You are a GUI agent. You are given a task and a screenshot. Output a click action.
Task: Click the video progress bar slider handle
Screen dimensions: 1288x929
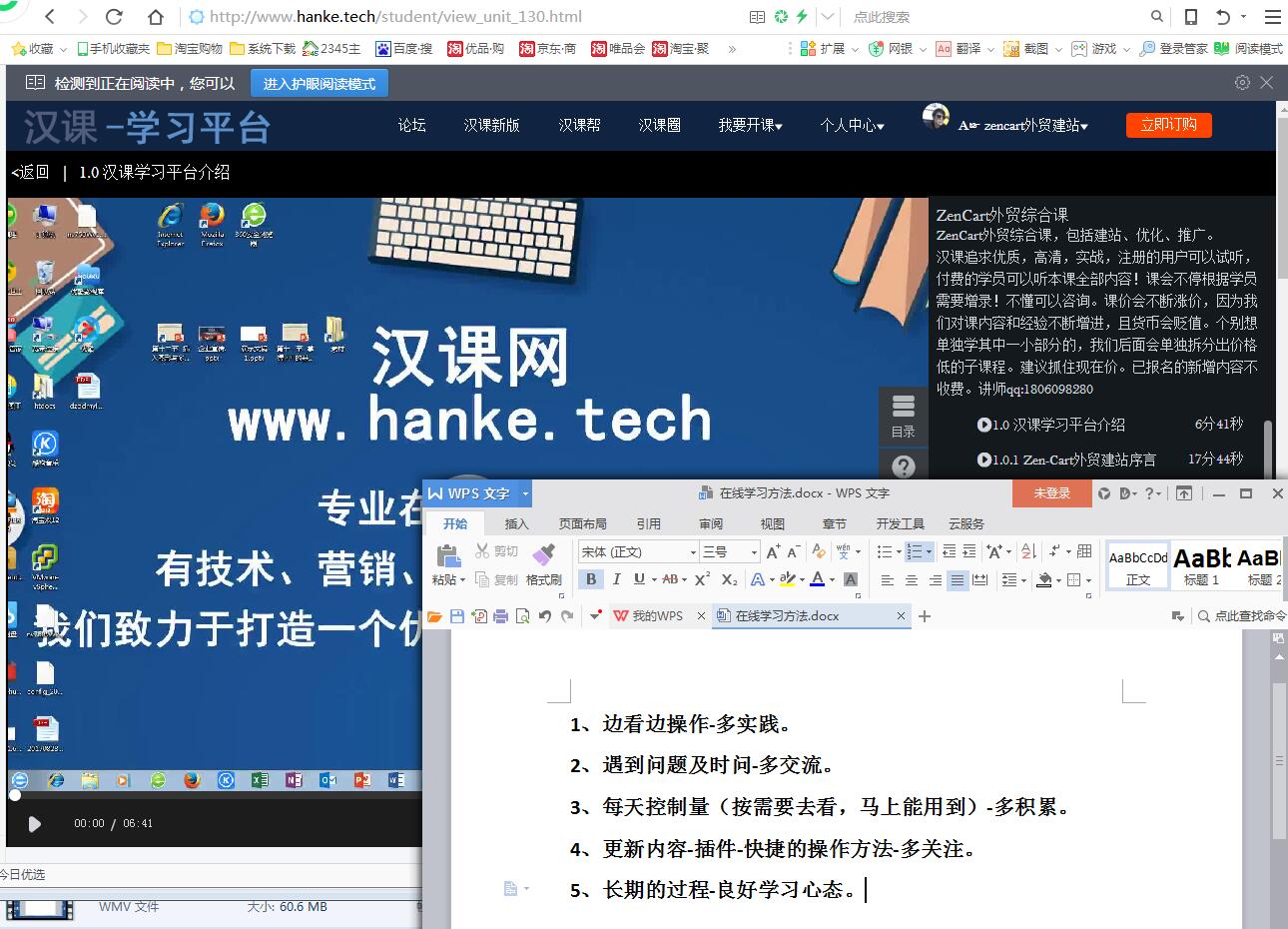(x=15, y=795)
